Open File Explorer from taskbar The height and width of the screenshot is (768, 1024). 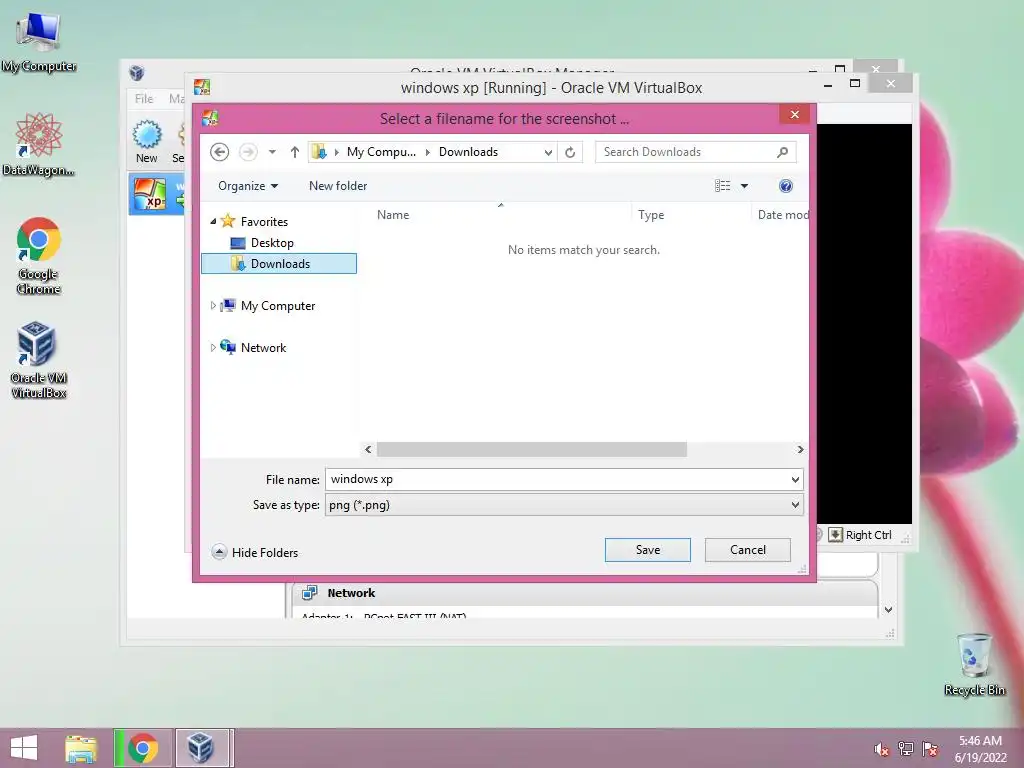[81, 748]
